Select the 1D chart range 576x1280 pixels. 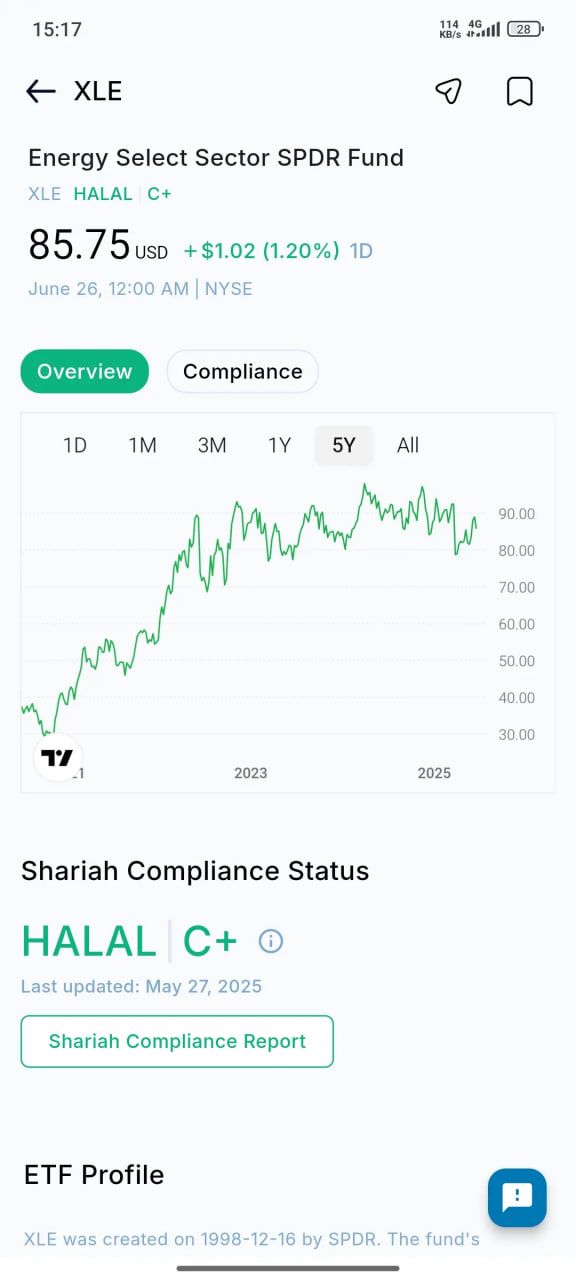75,445
